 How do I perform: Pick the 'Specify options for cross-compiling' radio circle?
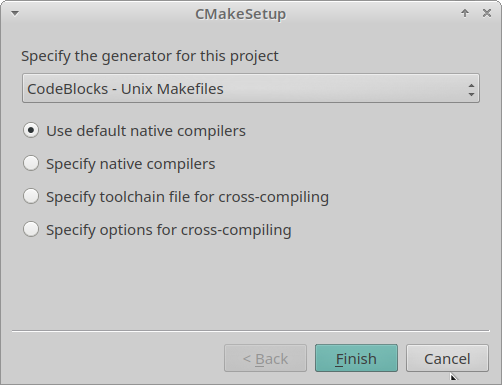point(31,229)
